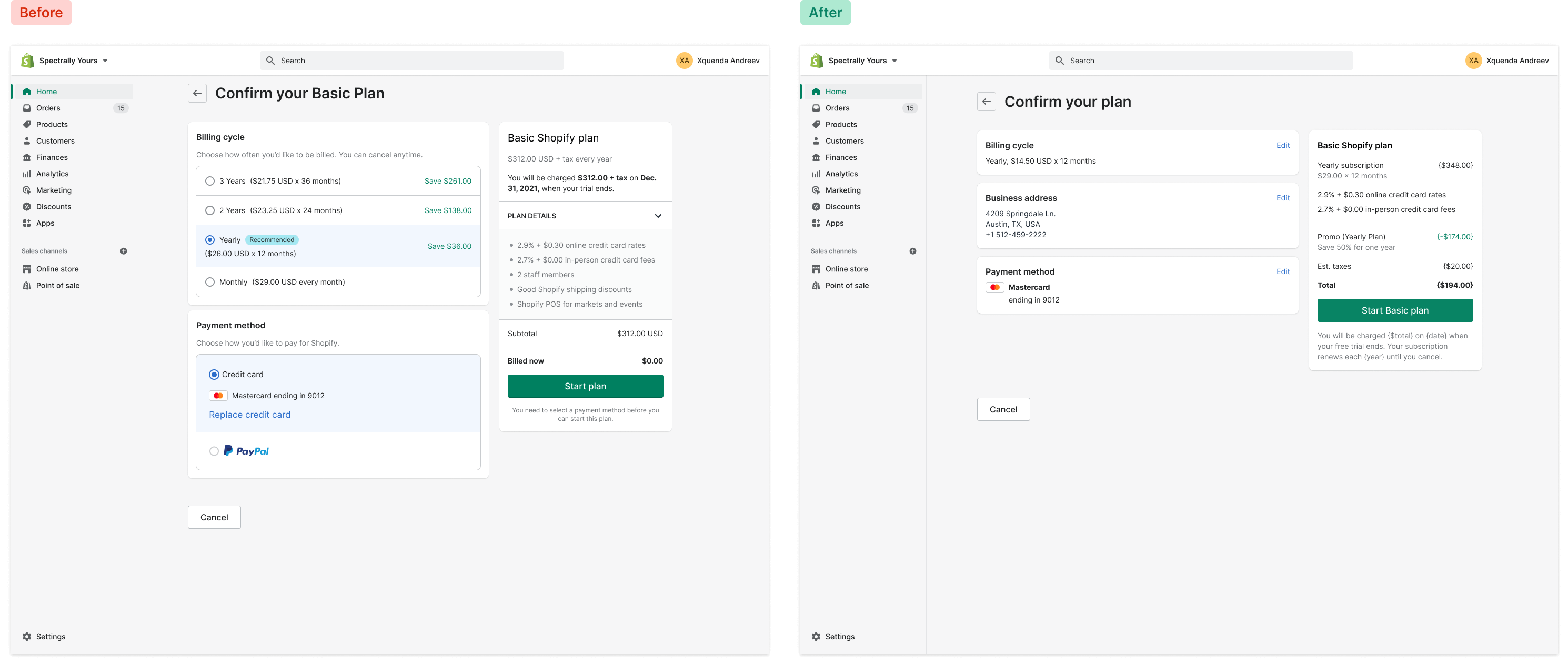The image size is (1568, 665).
Task: Open Settings gear in After sidebar
Action: tap(816, 637)
